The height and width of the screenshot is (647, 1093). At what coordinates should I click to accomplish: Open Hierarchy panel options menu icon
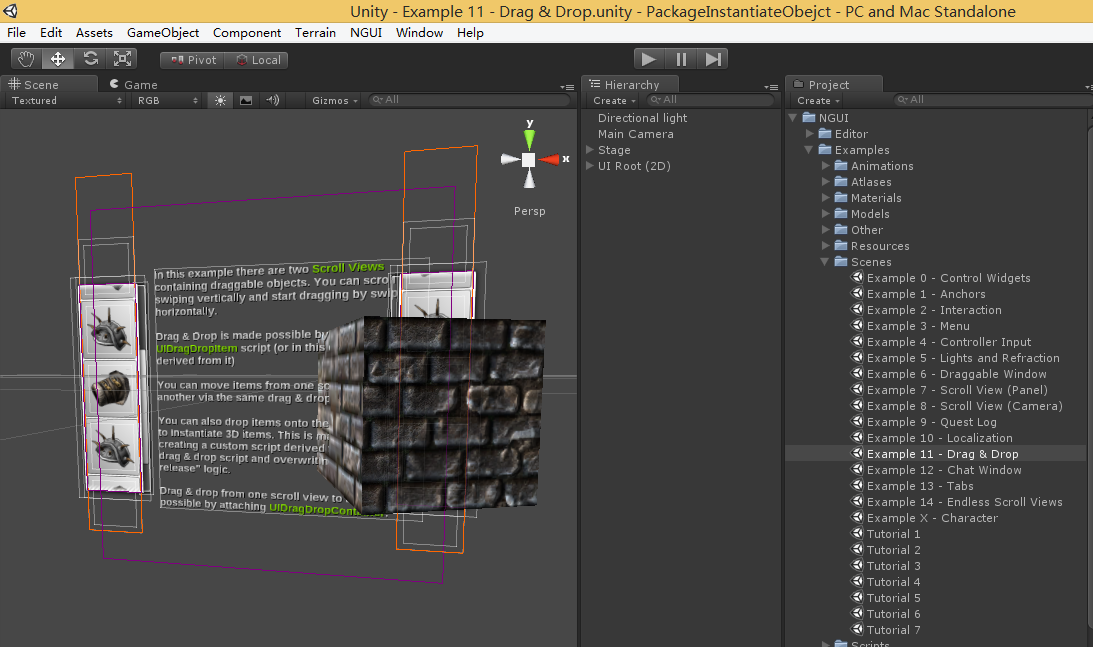click(771, 87)
